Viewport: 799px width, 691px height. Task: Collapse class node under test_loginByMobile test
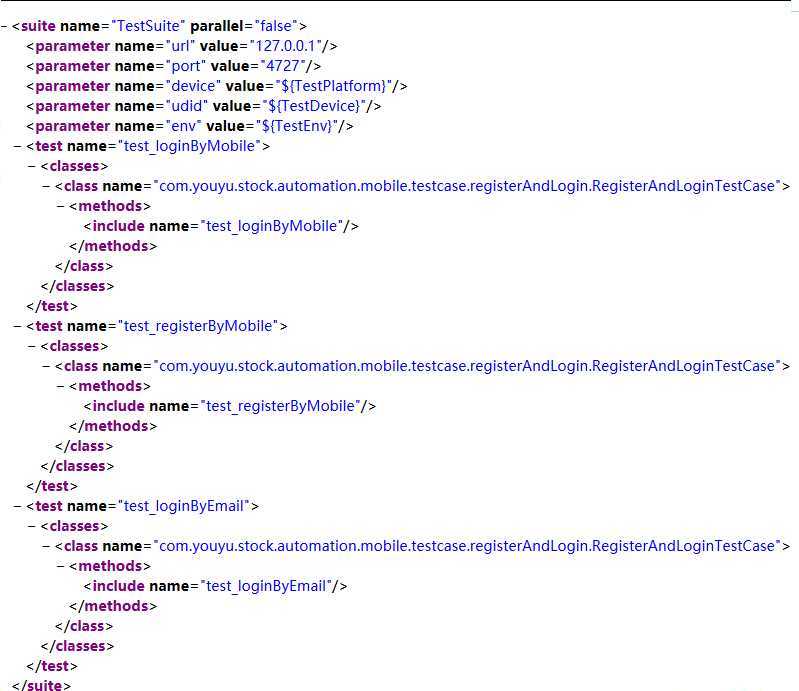point(46,187)
